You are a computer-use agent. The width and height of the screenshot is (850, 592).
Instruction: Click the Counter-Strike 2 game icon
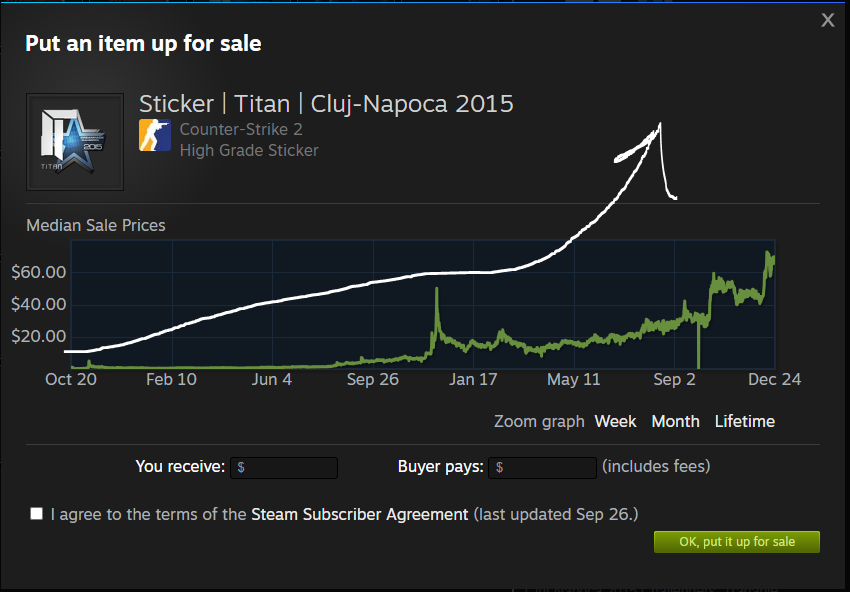[155, 135]
